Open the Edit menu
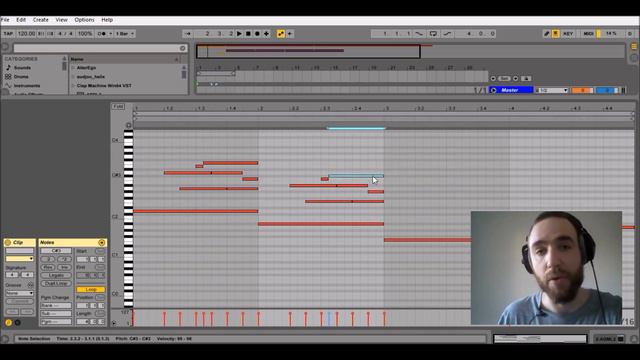640x360 pixels. [x=21, y=20]
